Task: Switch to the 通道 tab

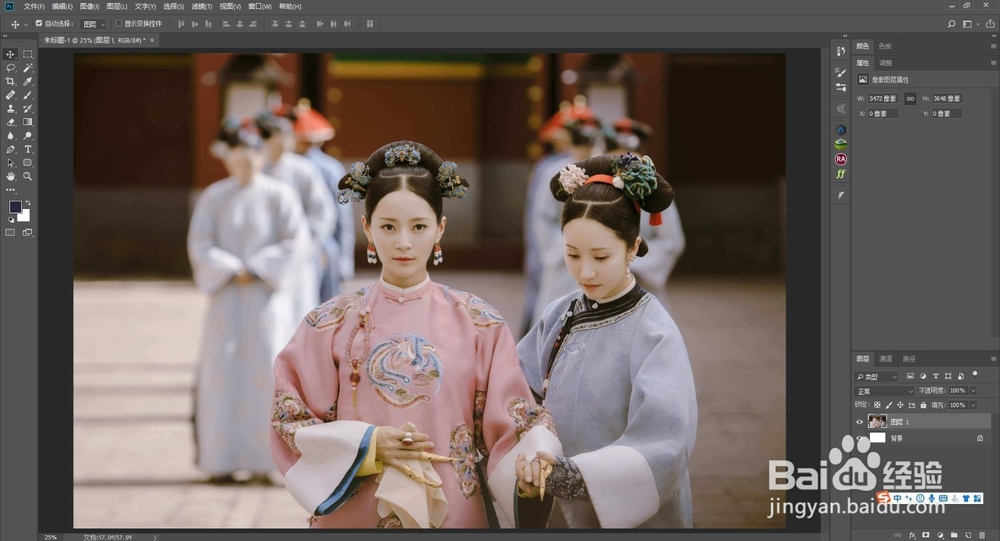Action: point(885,359)
